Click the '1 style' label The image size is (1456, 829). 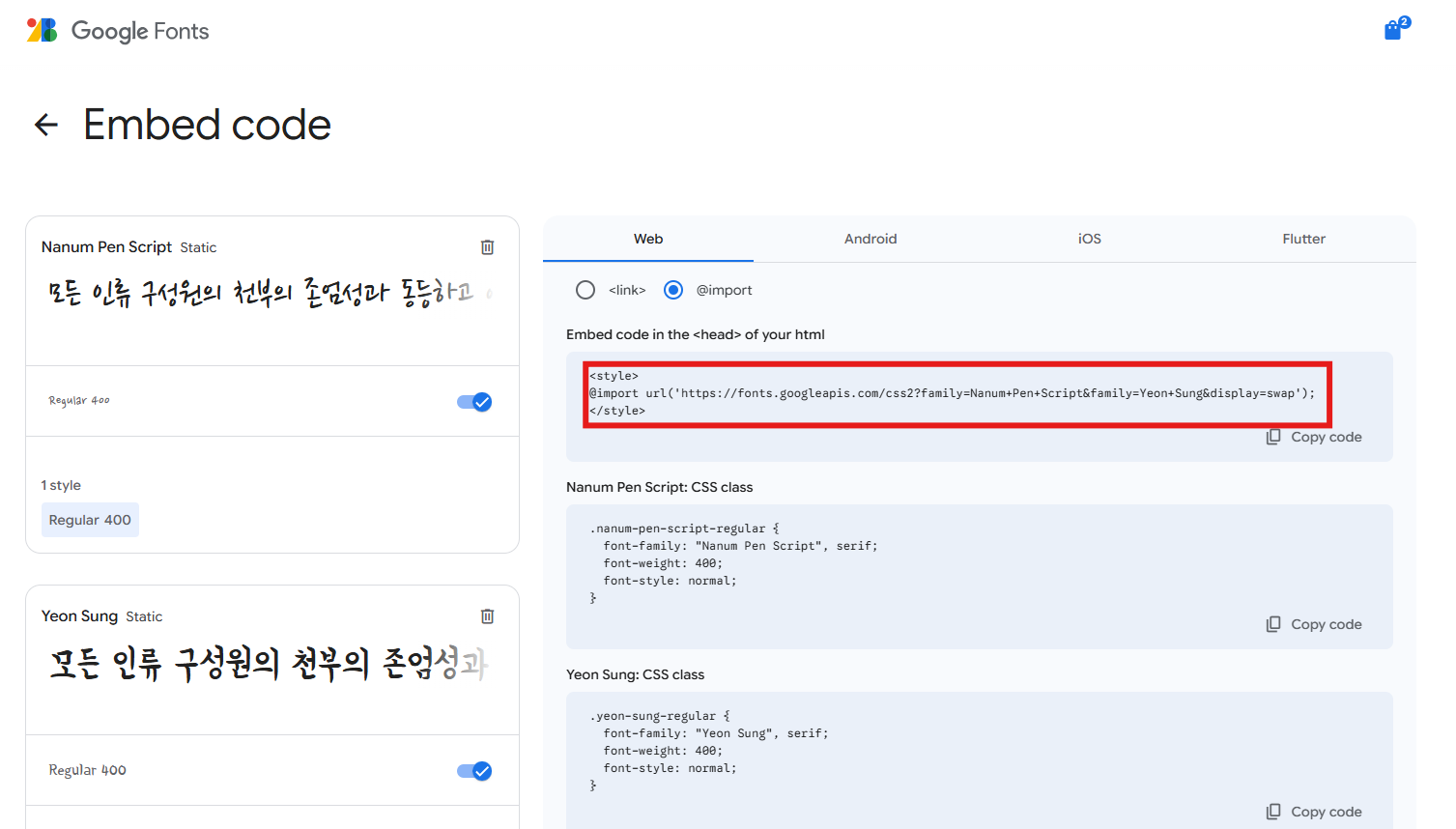(61, 485)
